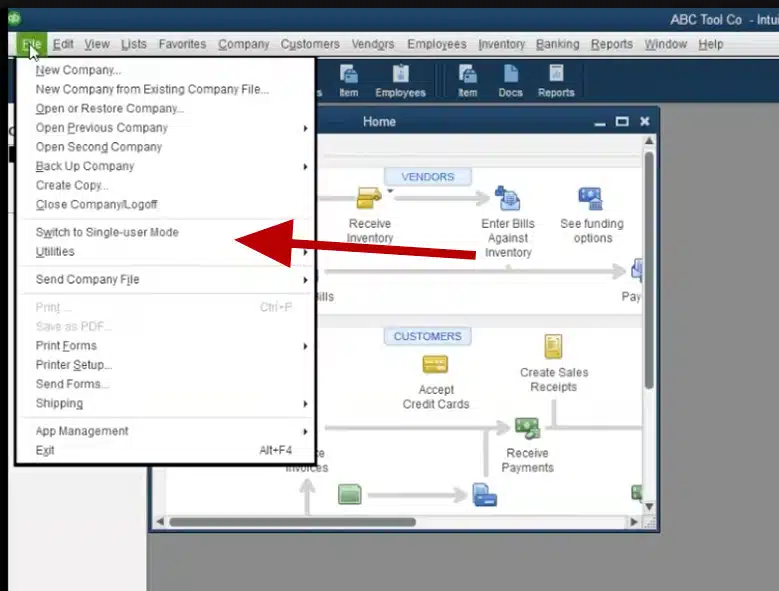The width and height of the screenshot is (779, 591).
Task: Click the green icon at bottom of Home
Action: pos(349,495)
